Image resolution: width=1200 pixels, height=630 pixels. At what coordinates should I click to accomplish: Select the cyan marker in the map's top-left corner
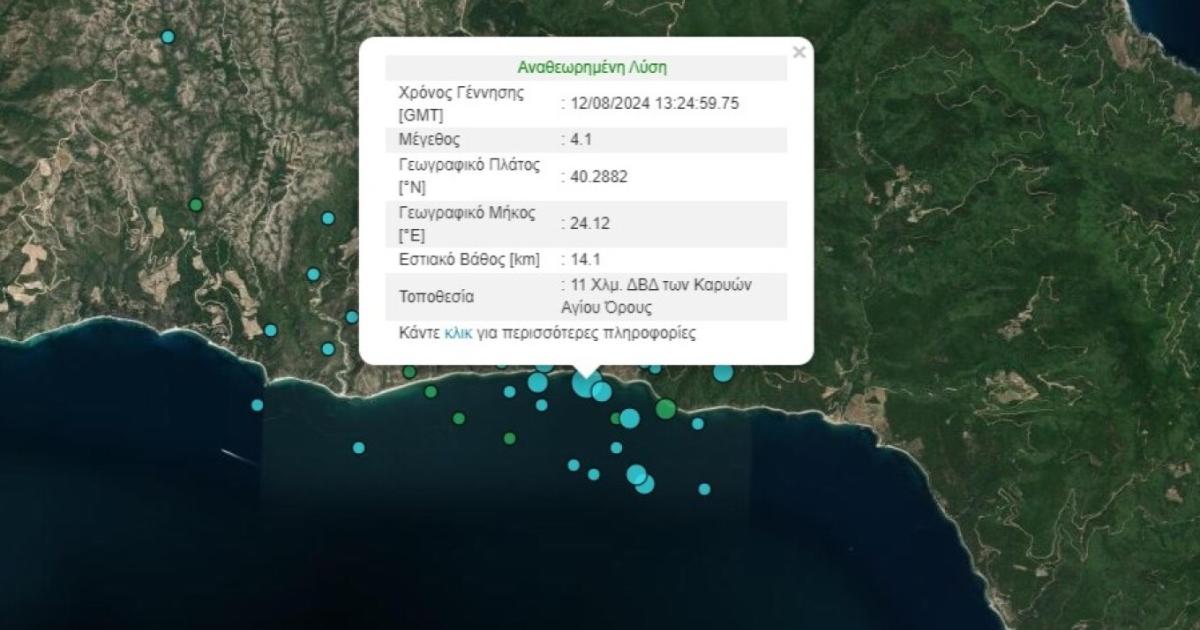point(168,37)
